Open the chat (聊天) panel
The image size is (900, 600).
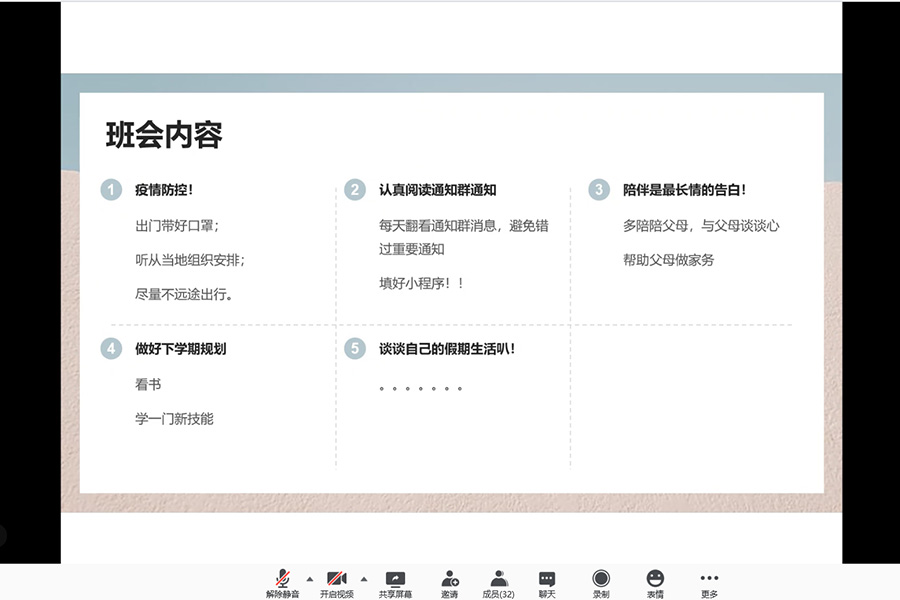click(547, 583)
